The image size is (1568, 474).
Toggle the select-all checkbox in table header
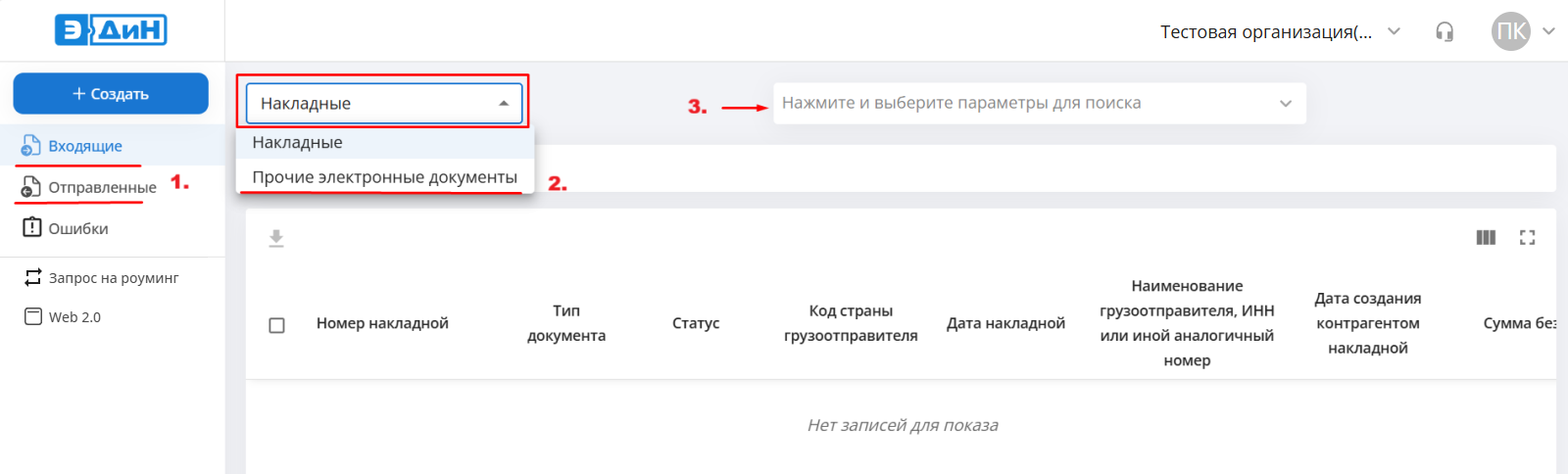tap(276, 324)
